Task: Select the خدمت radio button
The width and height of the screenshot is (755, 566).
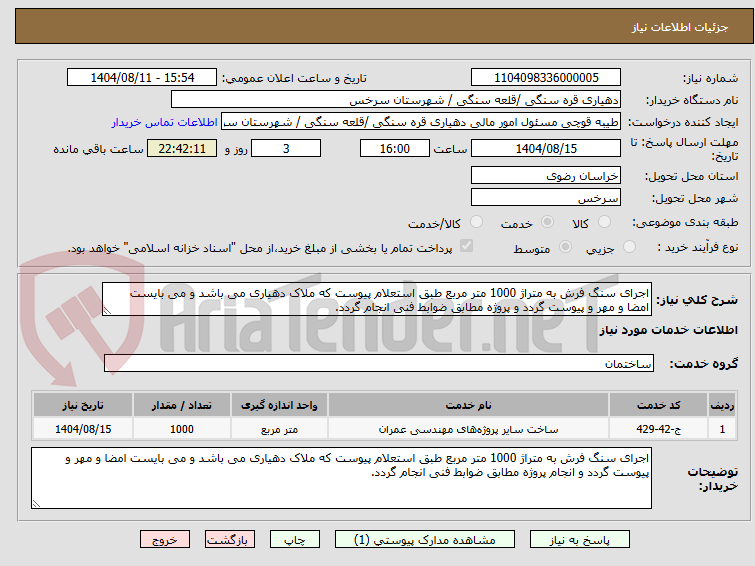Action: [547, 222]
